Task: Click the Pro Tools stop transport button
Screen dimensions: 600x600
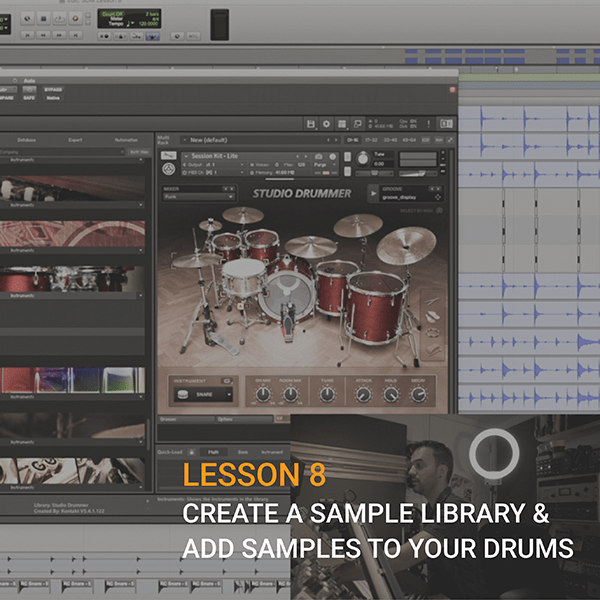Action: [x=43, y=18]
